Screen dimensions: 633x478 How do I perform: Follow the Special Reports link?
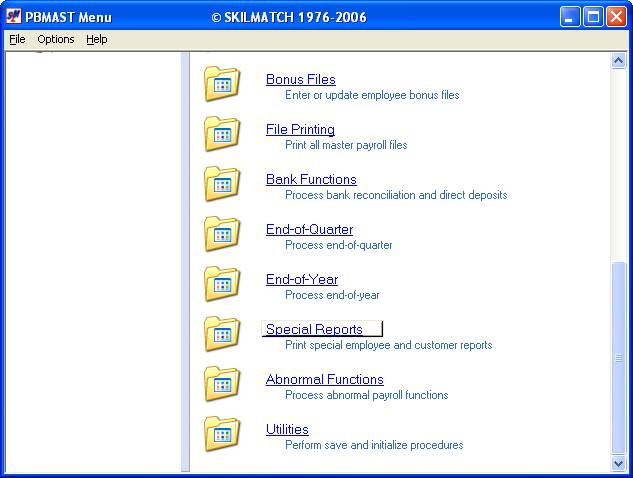[314, 329]
